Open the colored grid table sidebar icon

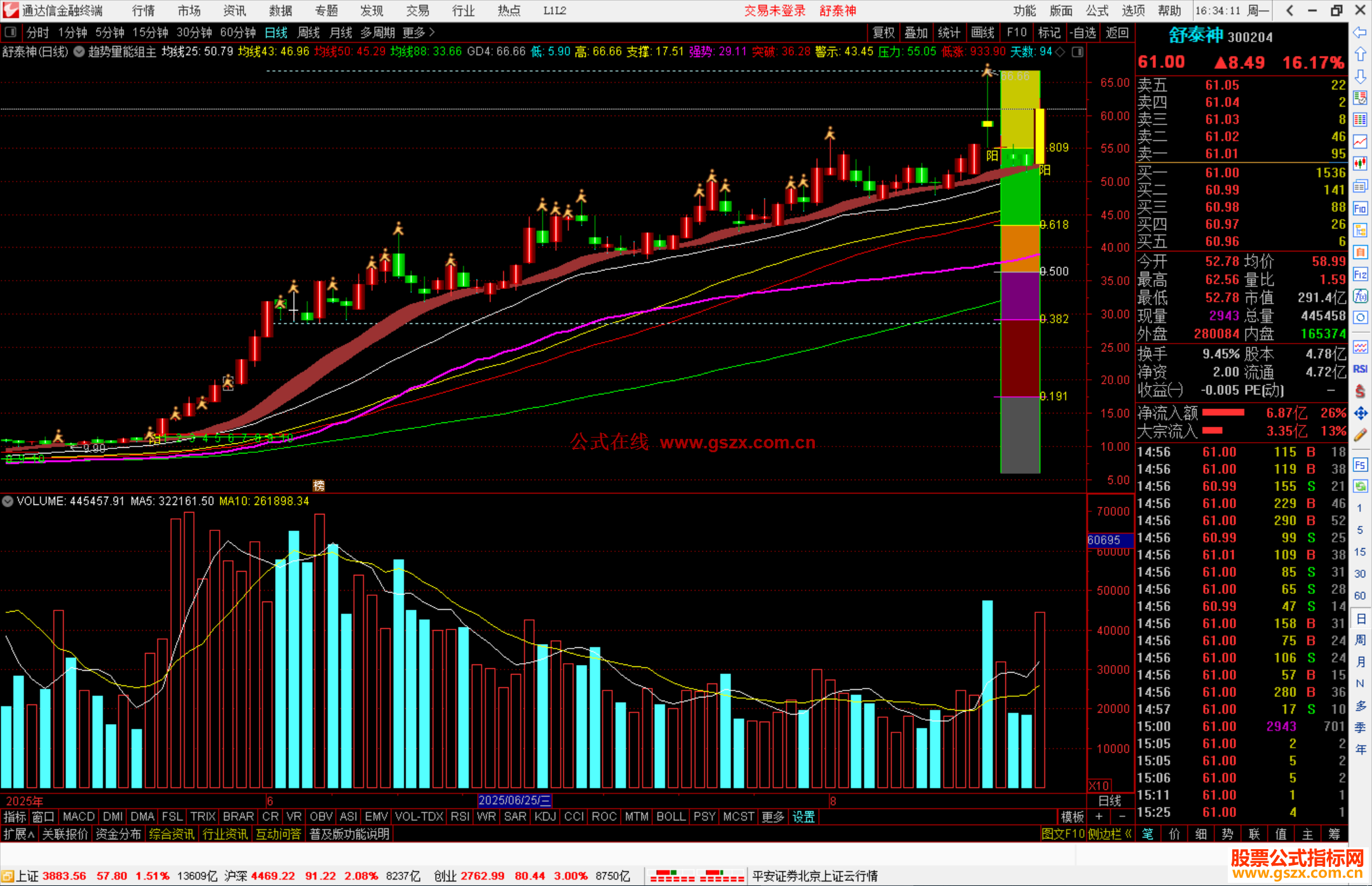(1360, 119)
